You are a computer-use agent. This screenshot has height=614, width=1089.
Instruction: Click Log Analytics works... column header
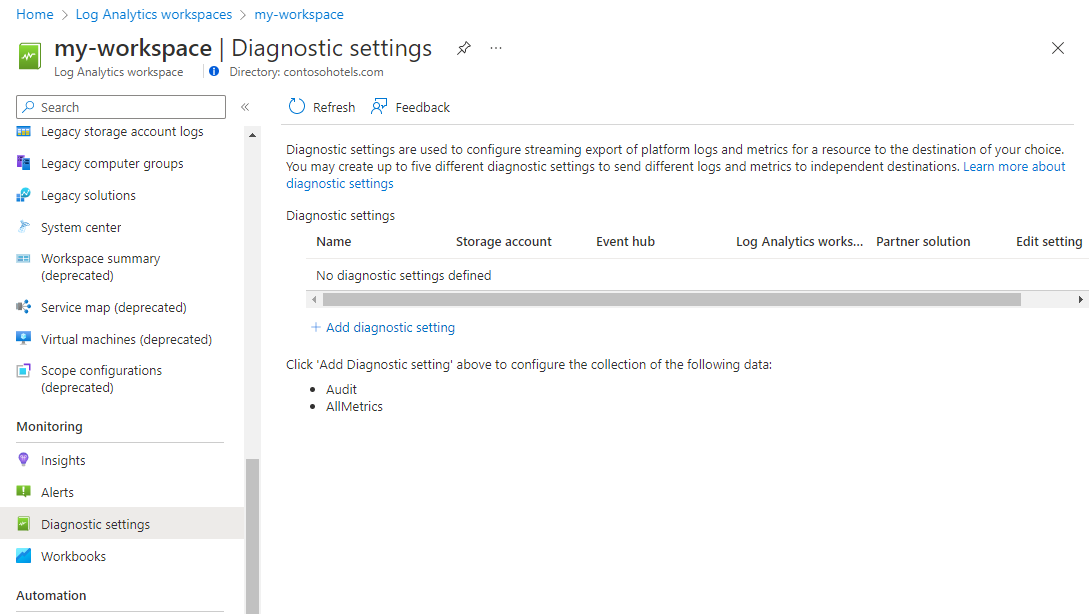click(x=799, y=241)
